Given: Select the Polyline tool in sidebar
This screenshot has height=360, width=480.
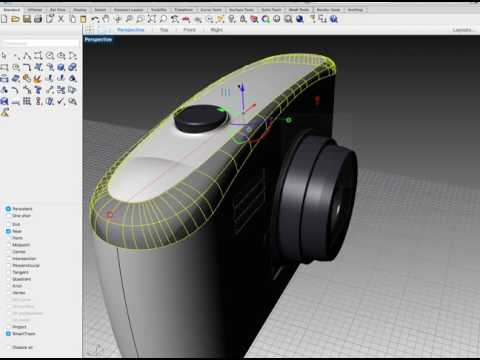Looking at the screenshot, I should pyautogui.click(x=27, y=55).
